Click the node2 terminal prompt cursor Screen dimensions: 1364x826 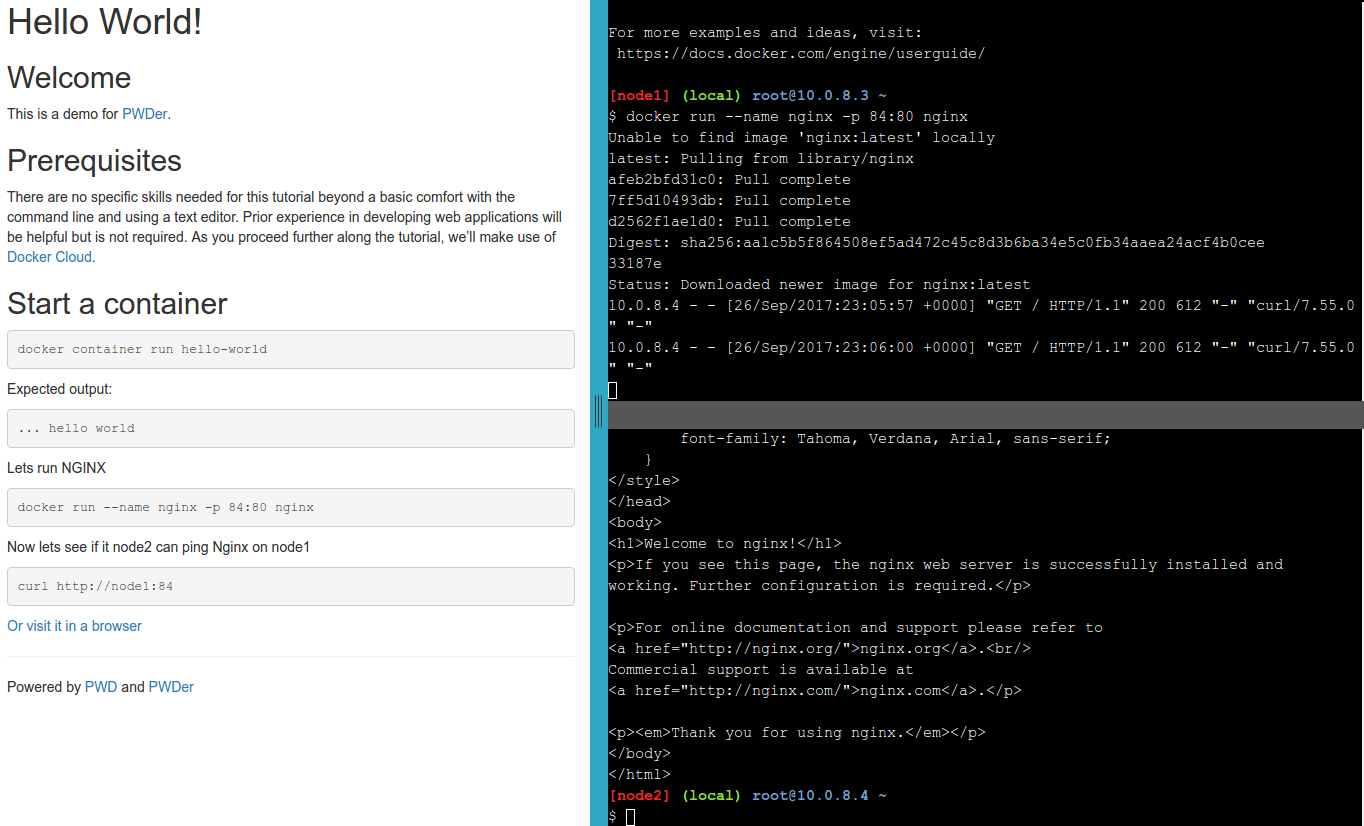pyautogui.click(x=631, y=817)
